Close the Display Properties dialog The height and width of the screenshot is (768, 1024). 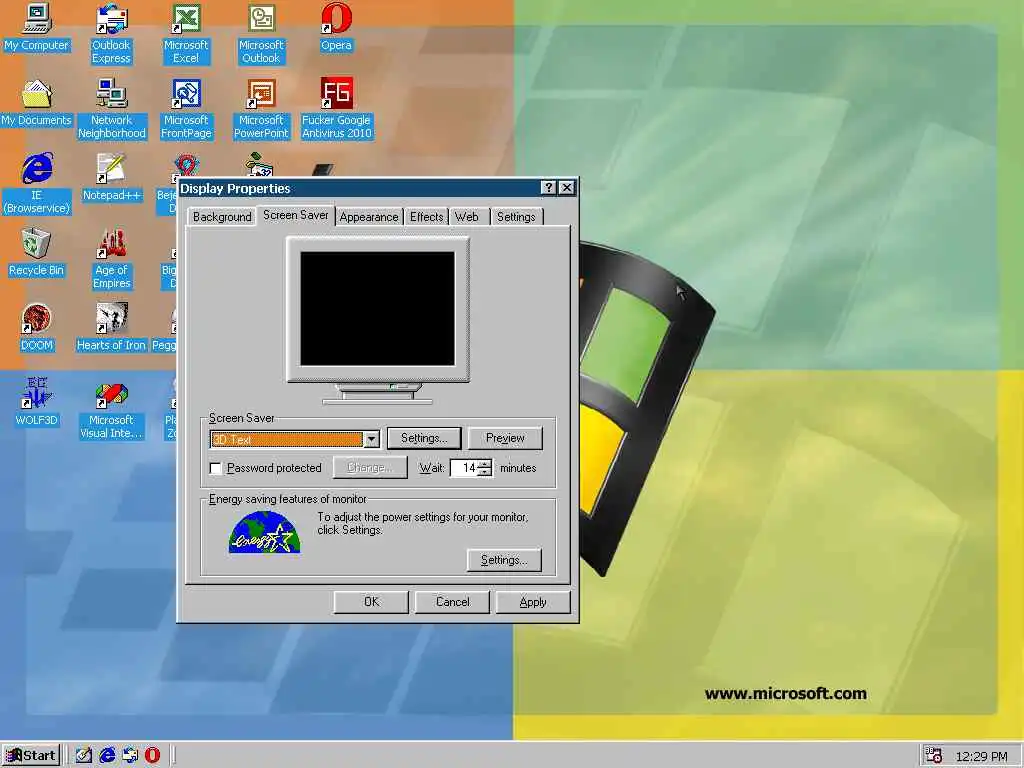[x=567, y=188]
